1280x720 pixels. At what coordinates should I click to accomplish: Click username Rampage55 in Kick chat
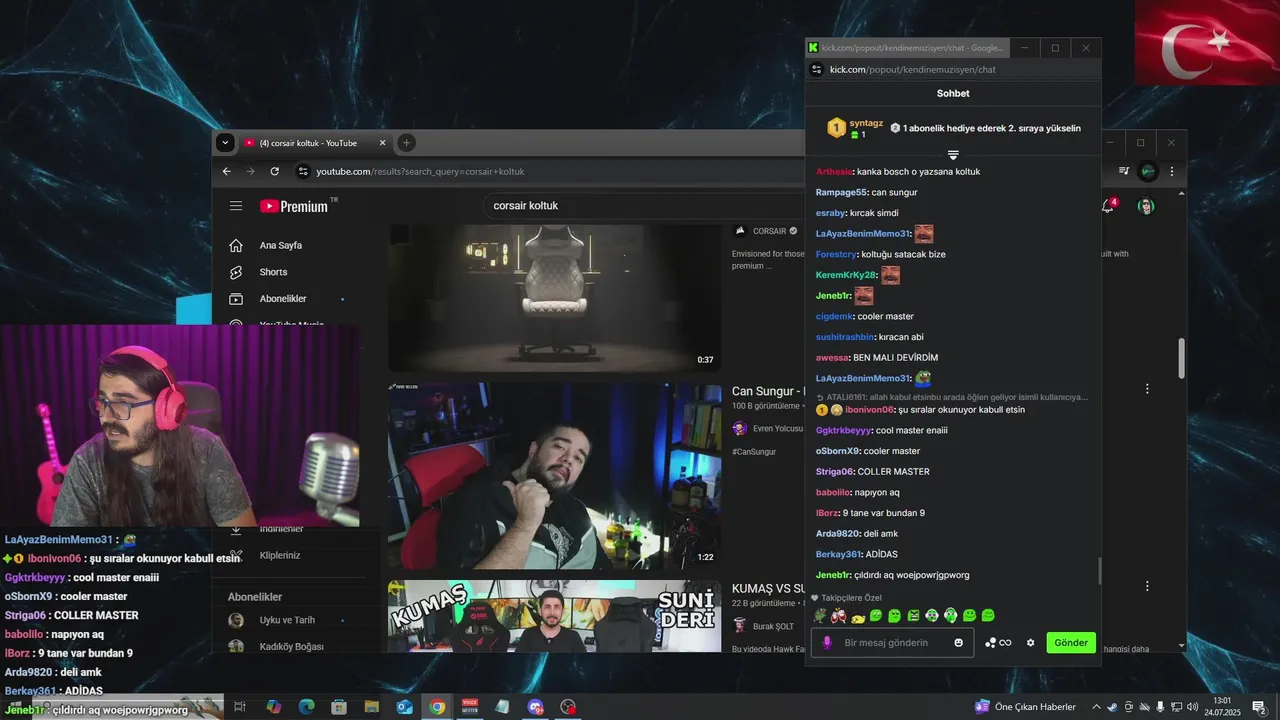[x=841, y=192]
